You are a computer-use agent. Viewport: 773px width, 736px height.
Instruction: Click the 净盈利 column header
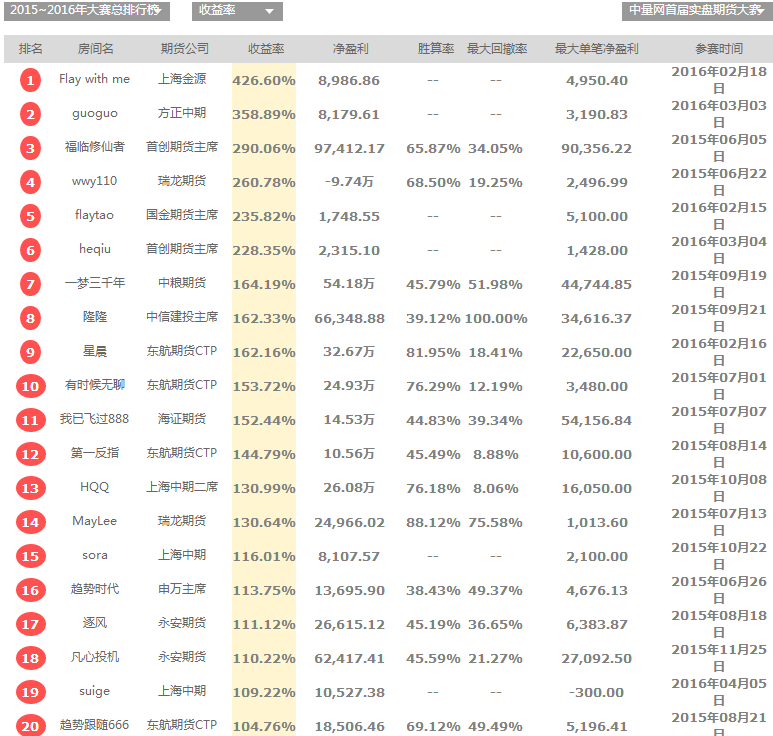click(x=351, y=49)
